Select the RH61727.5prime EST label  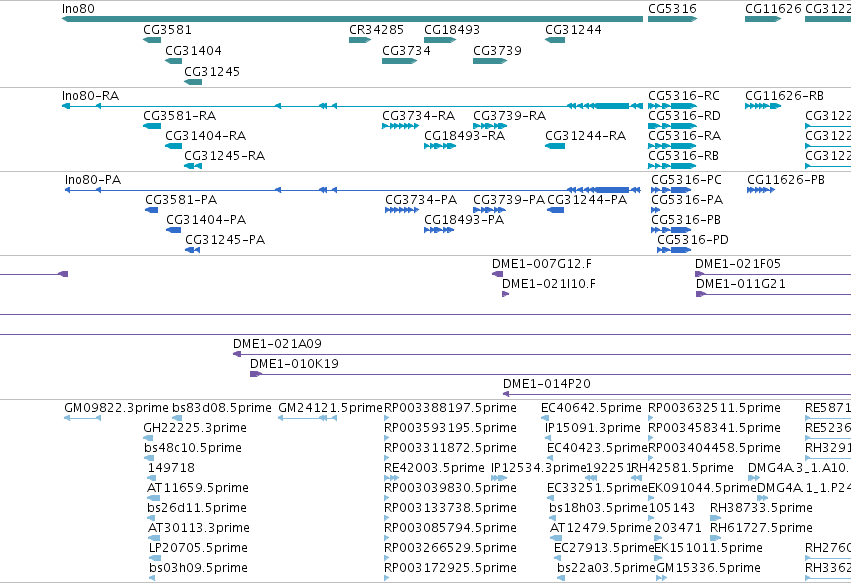coord(761,528)
